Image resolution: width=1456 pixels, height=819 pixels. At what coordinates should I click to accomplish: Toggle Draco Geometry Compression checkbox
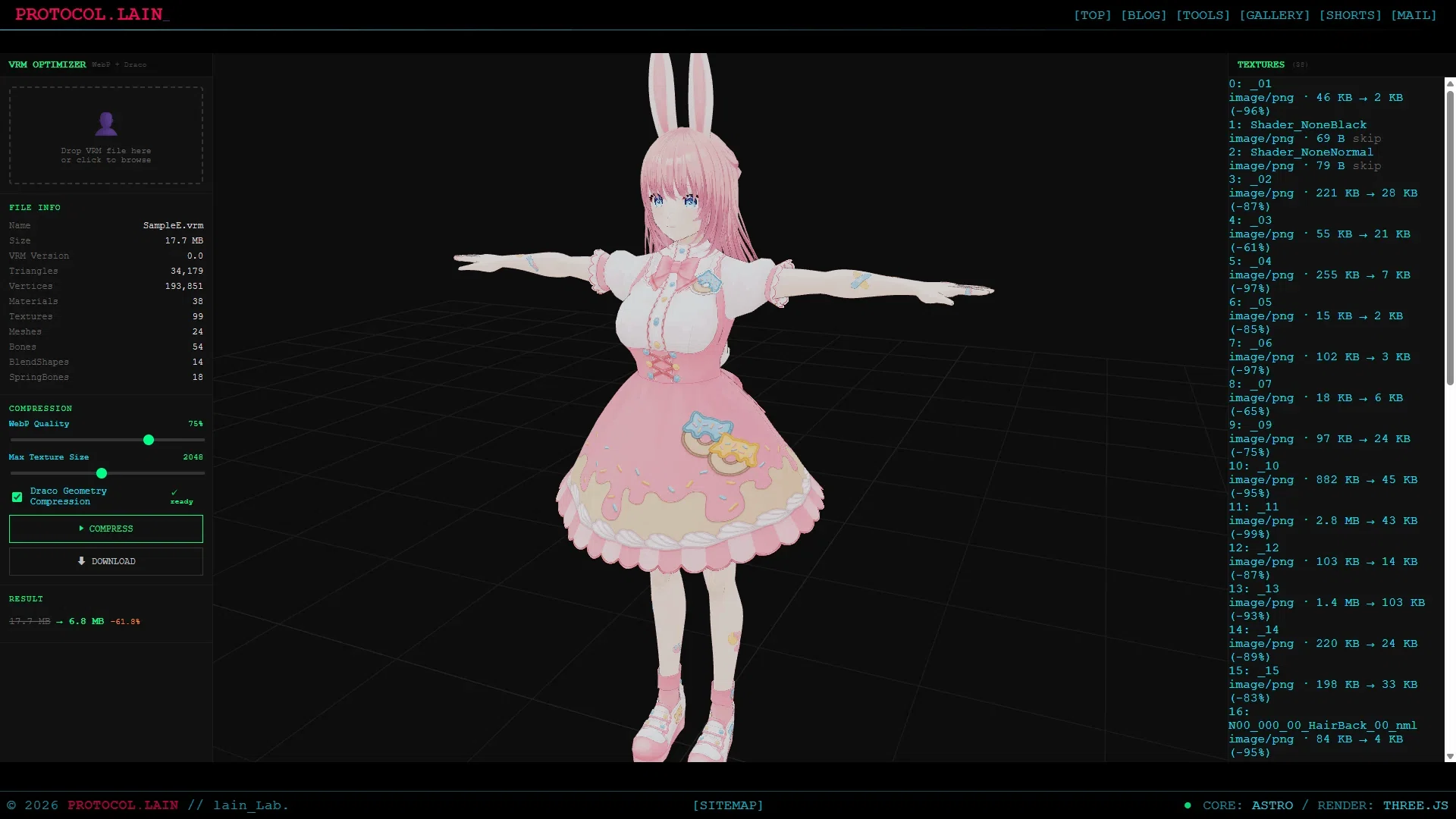pyautogui.click(x=17, y=497)
